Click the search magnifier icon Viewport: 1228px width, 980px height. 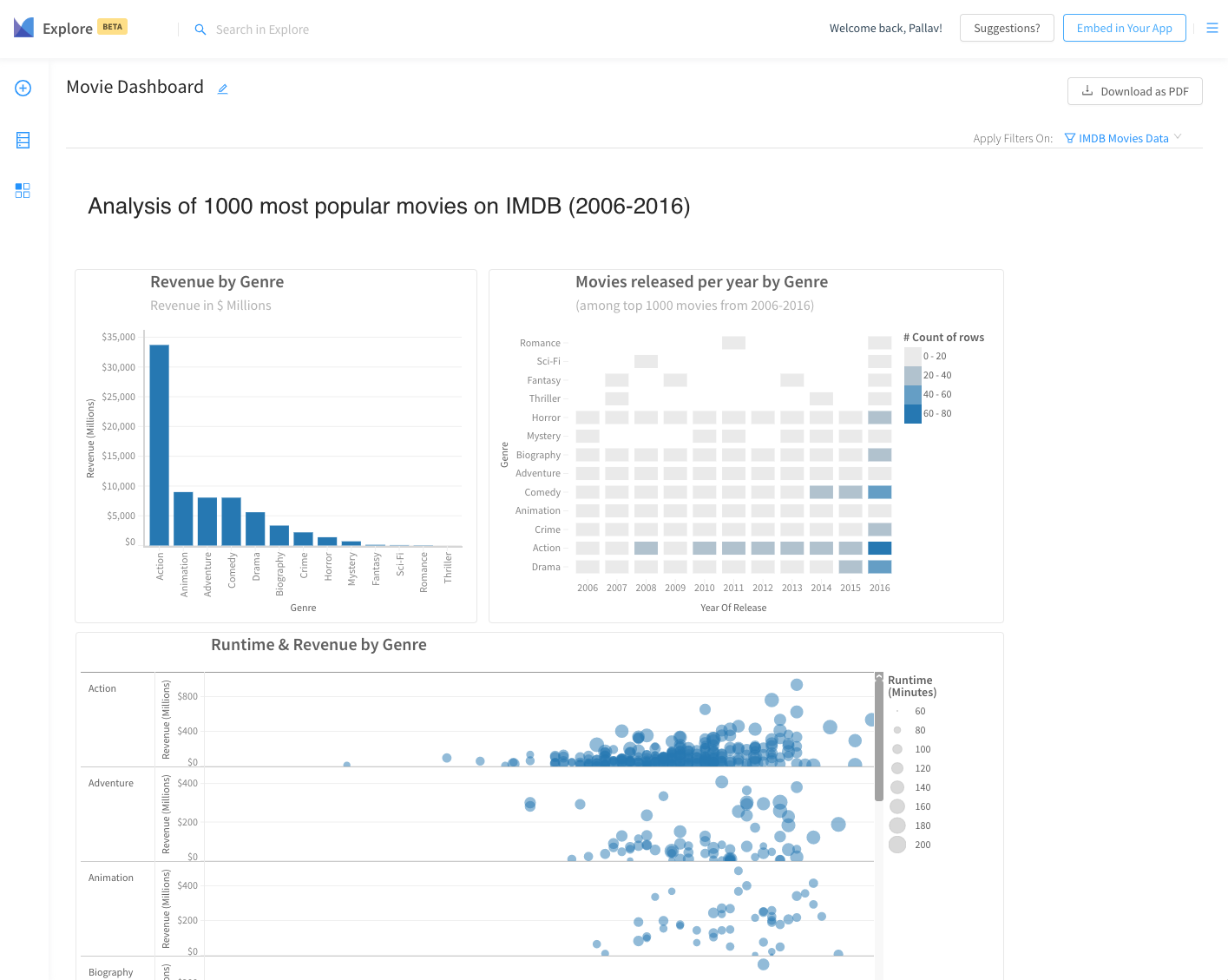[200, 30]
